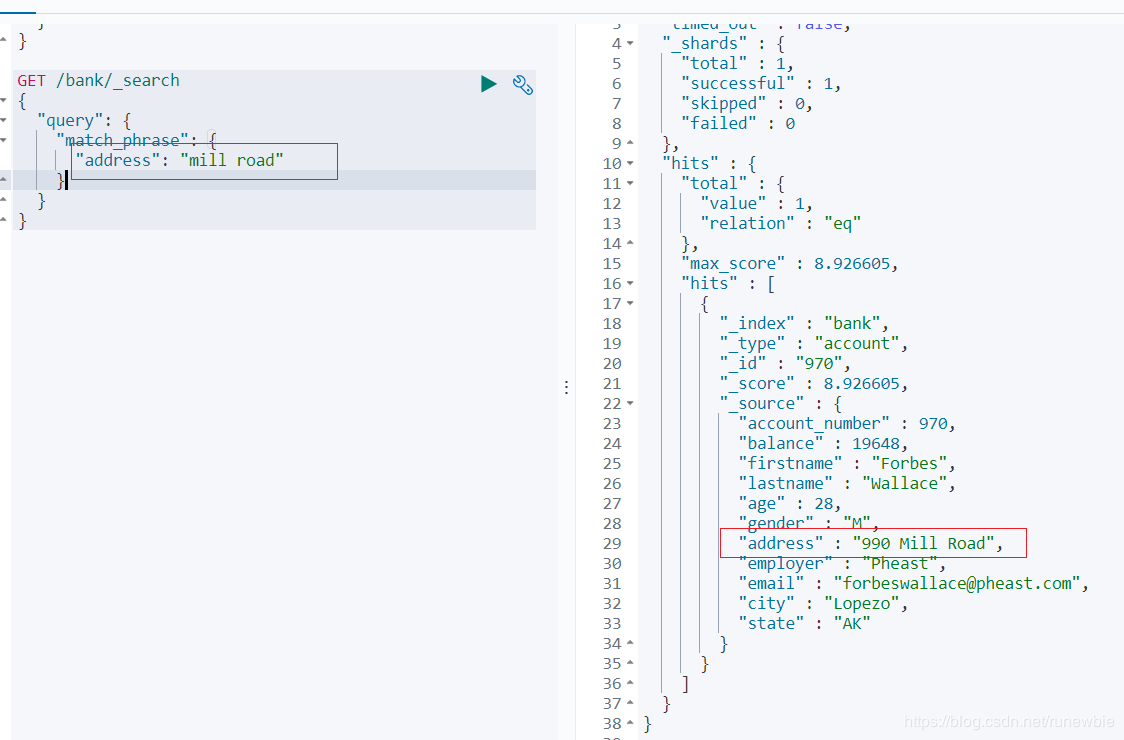Collapse the total object at line 11

[630, 184]
